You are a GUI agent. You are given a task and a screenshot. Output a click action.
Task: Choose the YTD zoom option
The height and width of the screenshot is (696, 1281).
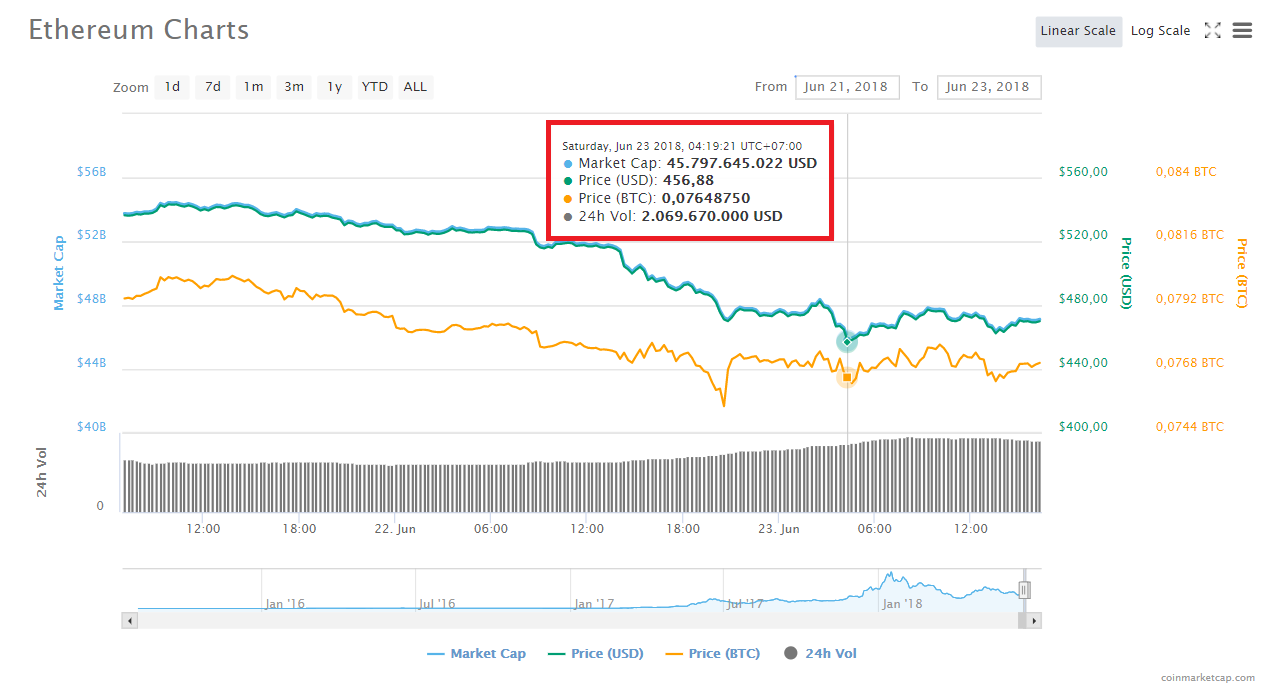pos(375,87)
